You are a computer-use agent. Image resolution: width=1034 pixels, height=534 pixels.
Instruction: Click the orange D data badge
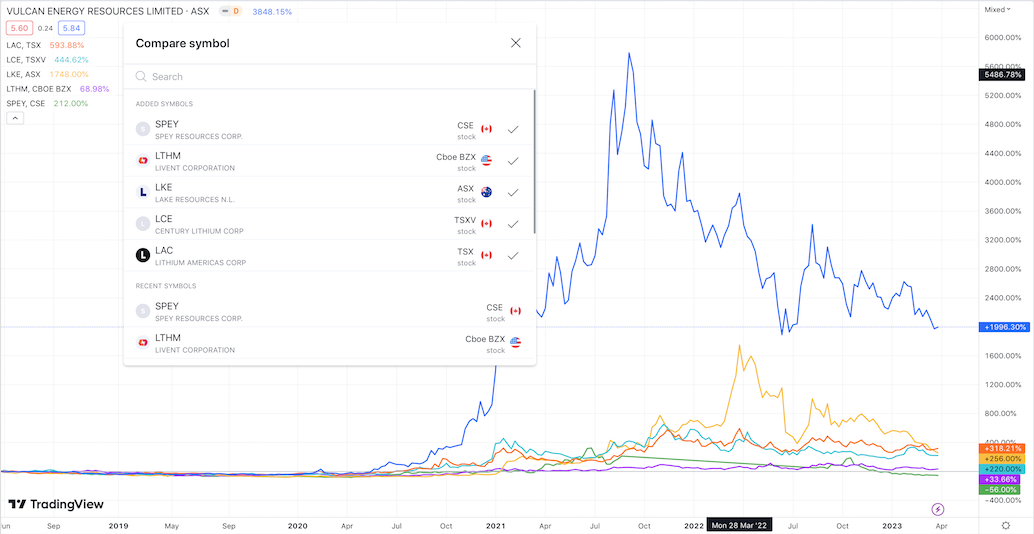[236, 11]
